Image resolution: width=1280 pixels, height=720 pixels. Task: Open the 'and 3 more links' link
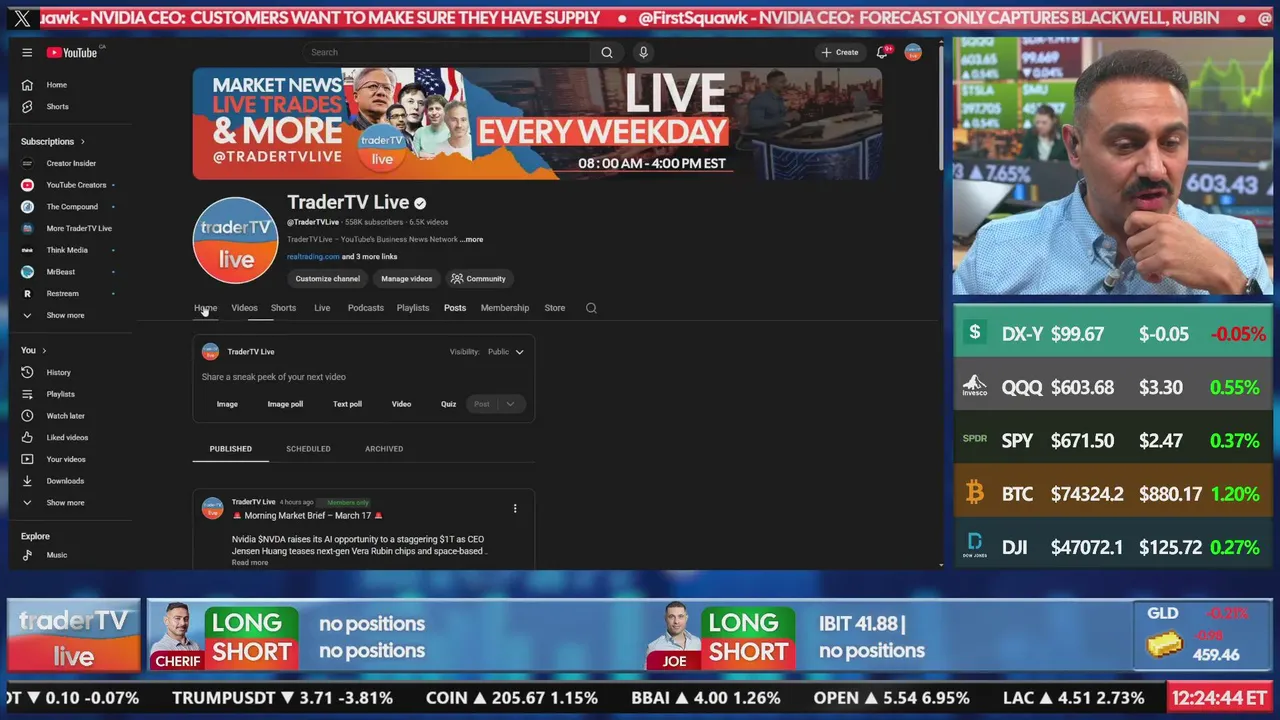370,257
